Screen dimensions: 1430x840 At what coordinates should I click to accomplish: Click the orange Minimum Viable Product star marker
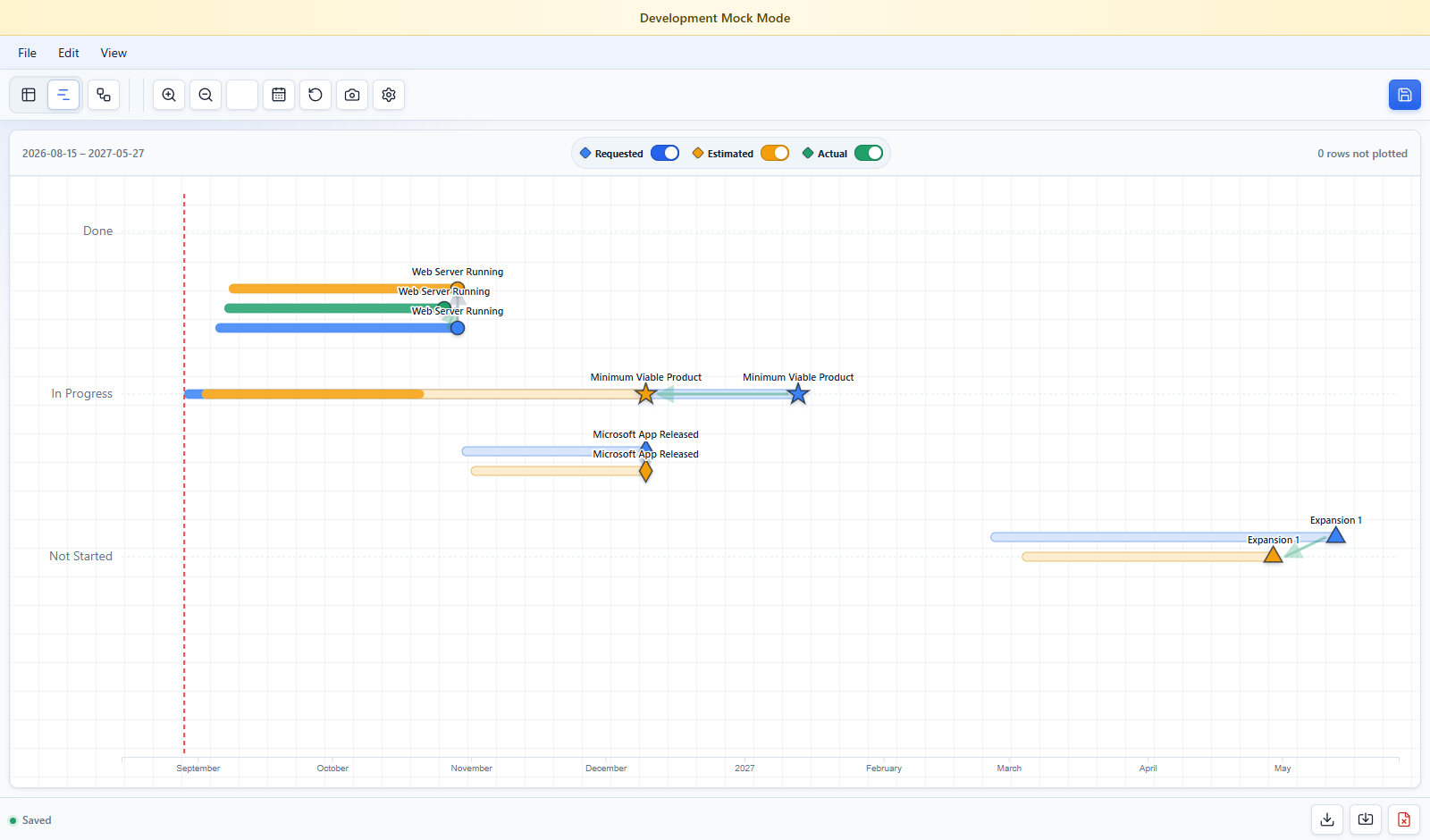[645, 394]
